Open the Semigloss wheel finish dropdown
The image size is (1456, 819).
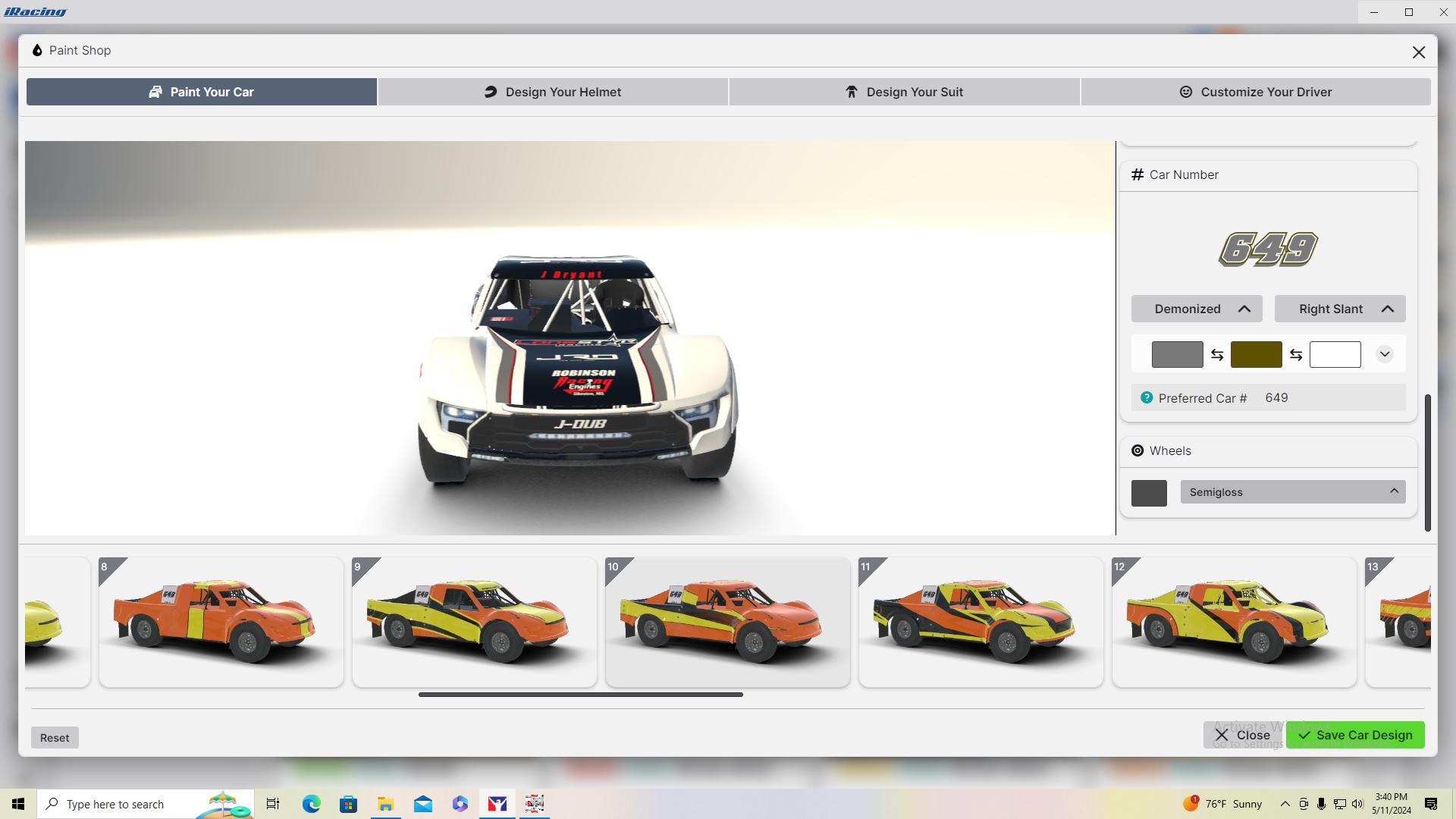1292,491
